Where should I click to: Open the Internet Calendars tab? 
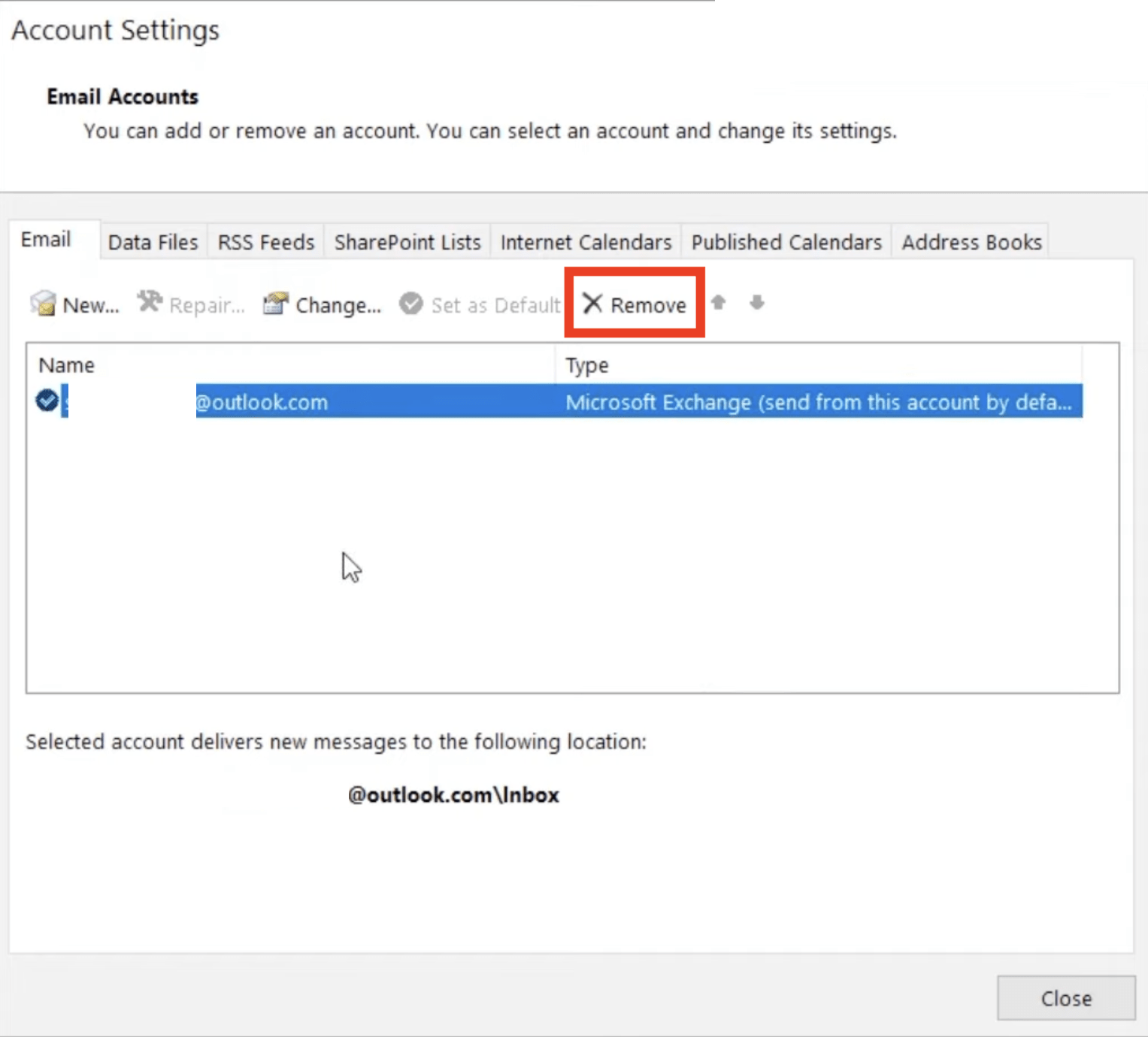[586, 242]
